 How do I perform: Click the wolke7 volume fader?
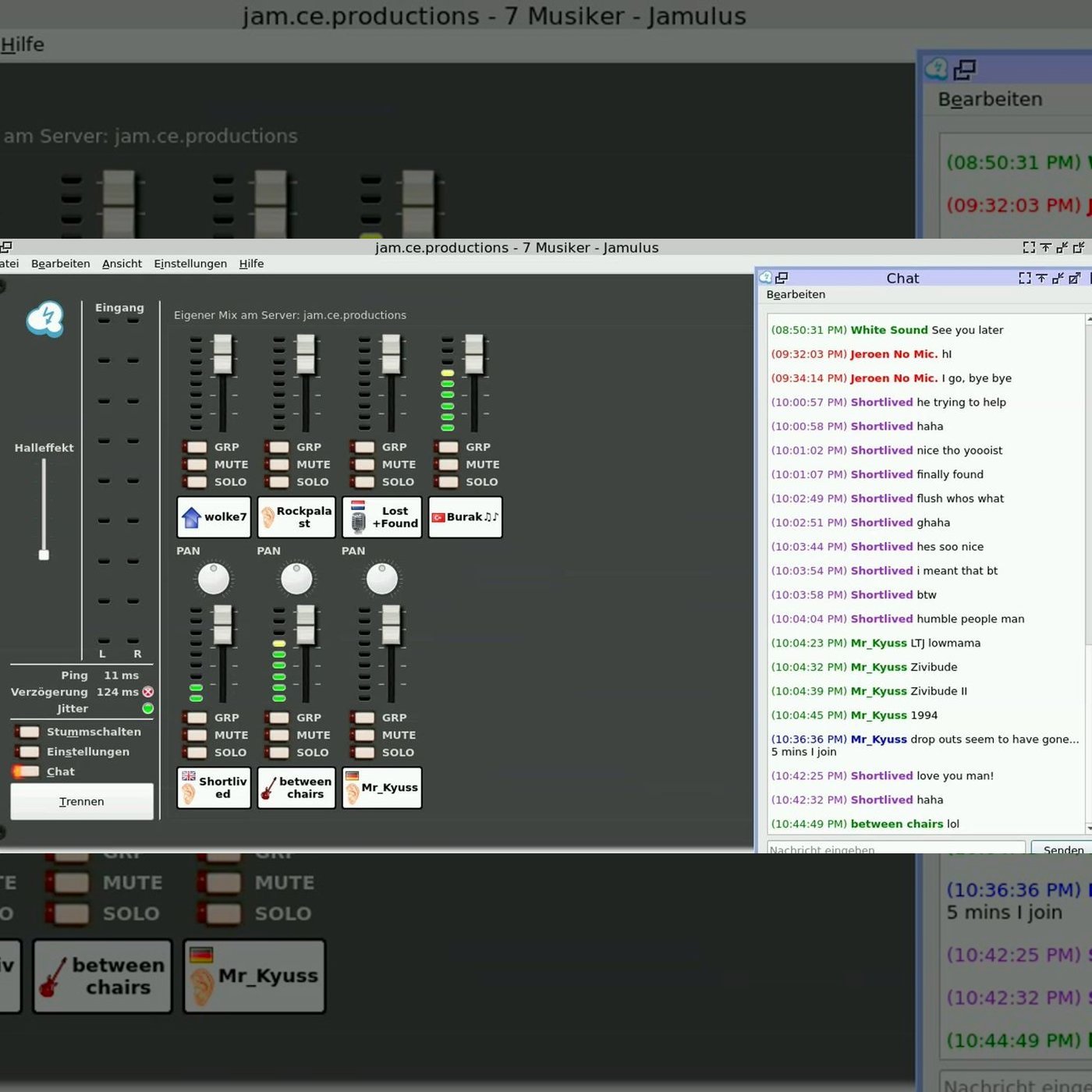point(223,353)
